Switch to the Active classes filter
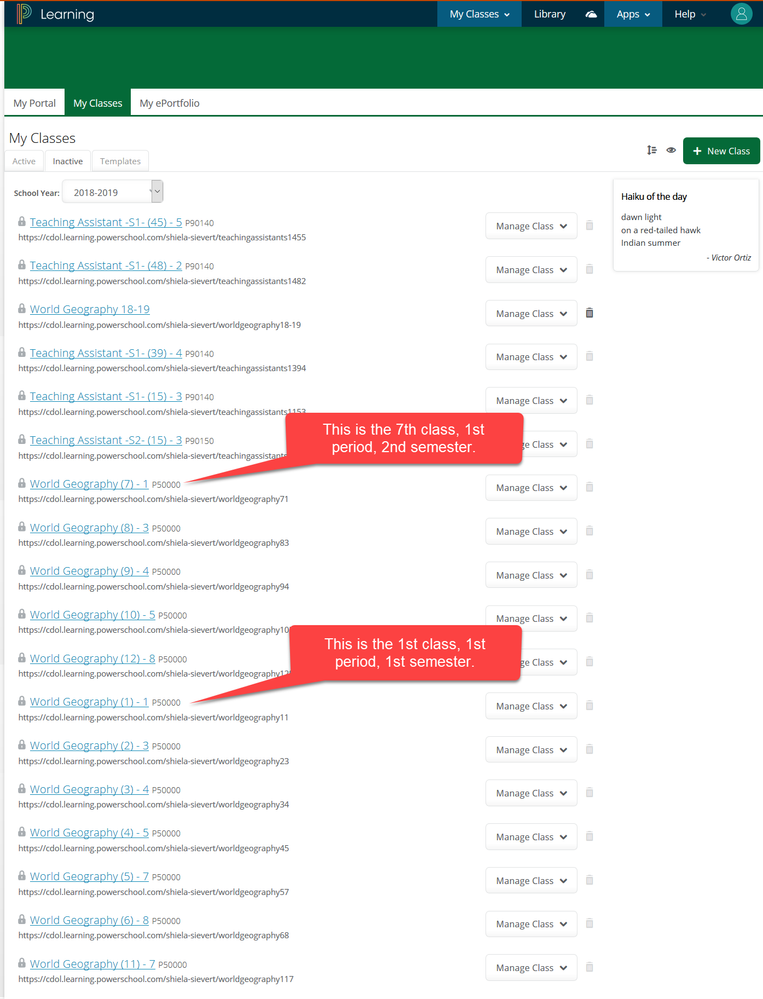This screenshot has height=999, width=763. [x=24, y=161]
